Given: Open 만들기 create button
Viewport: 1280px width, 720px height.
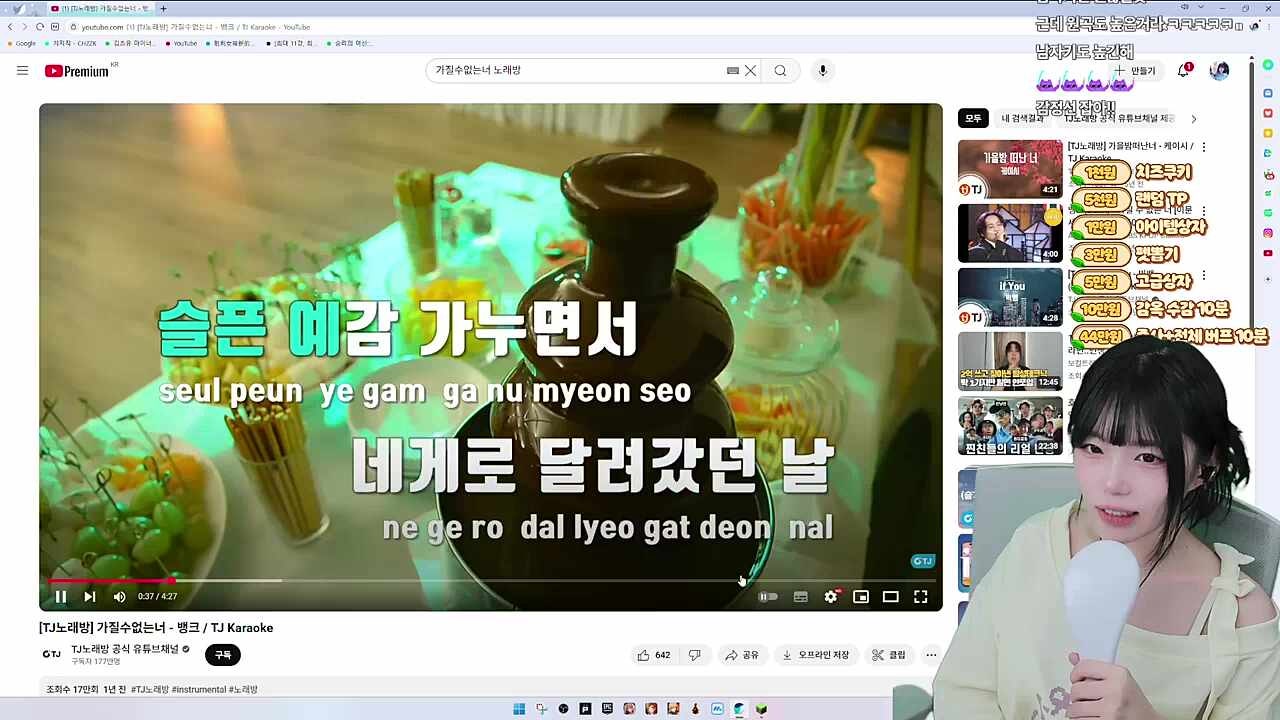Looking at the screenshot, I should pyautogui.click(x=1136, y=71).
